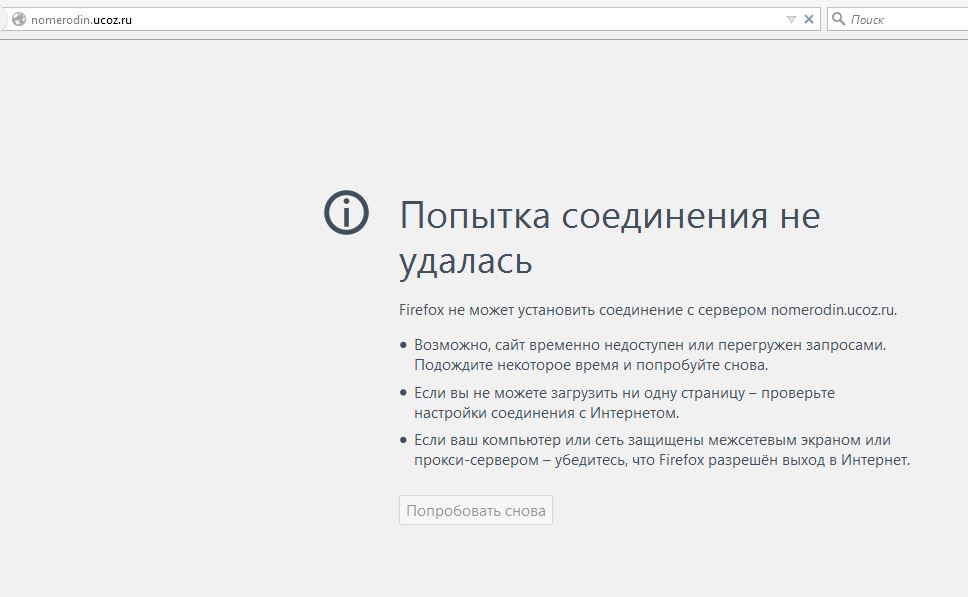Click the Попробовать снова button

476,511
